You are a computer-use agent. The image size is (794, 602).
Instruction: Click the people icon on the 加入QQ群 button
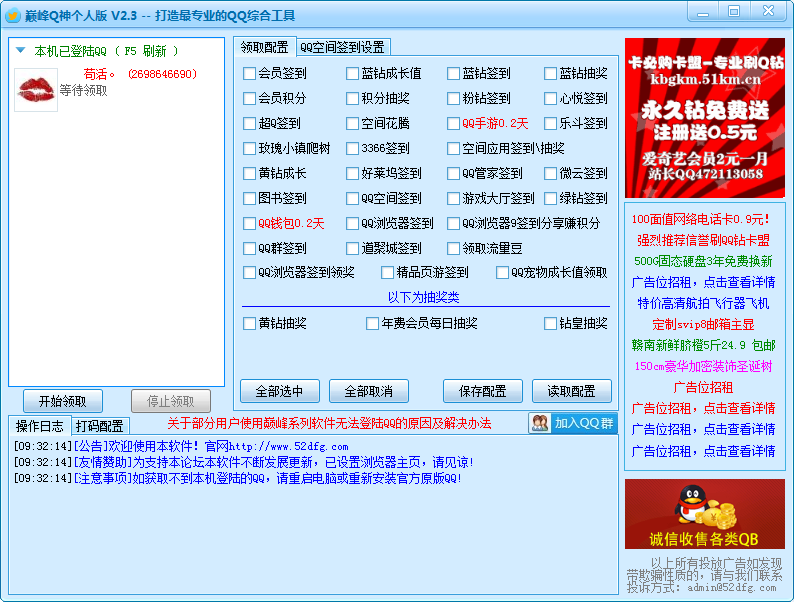point(540,423)
